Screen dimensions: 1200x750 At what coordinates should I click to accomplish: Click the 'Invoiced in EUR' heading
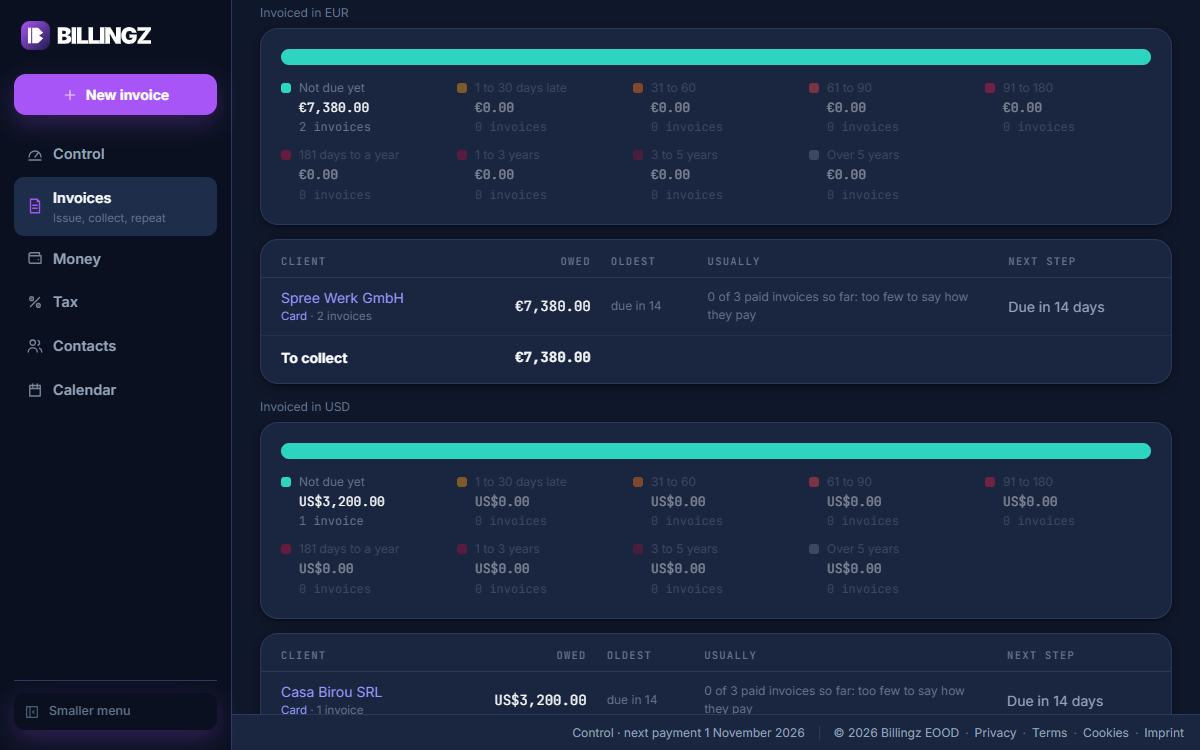pyautogui.click(x=304, y=13)
